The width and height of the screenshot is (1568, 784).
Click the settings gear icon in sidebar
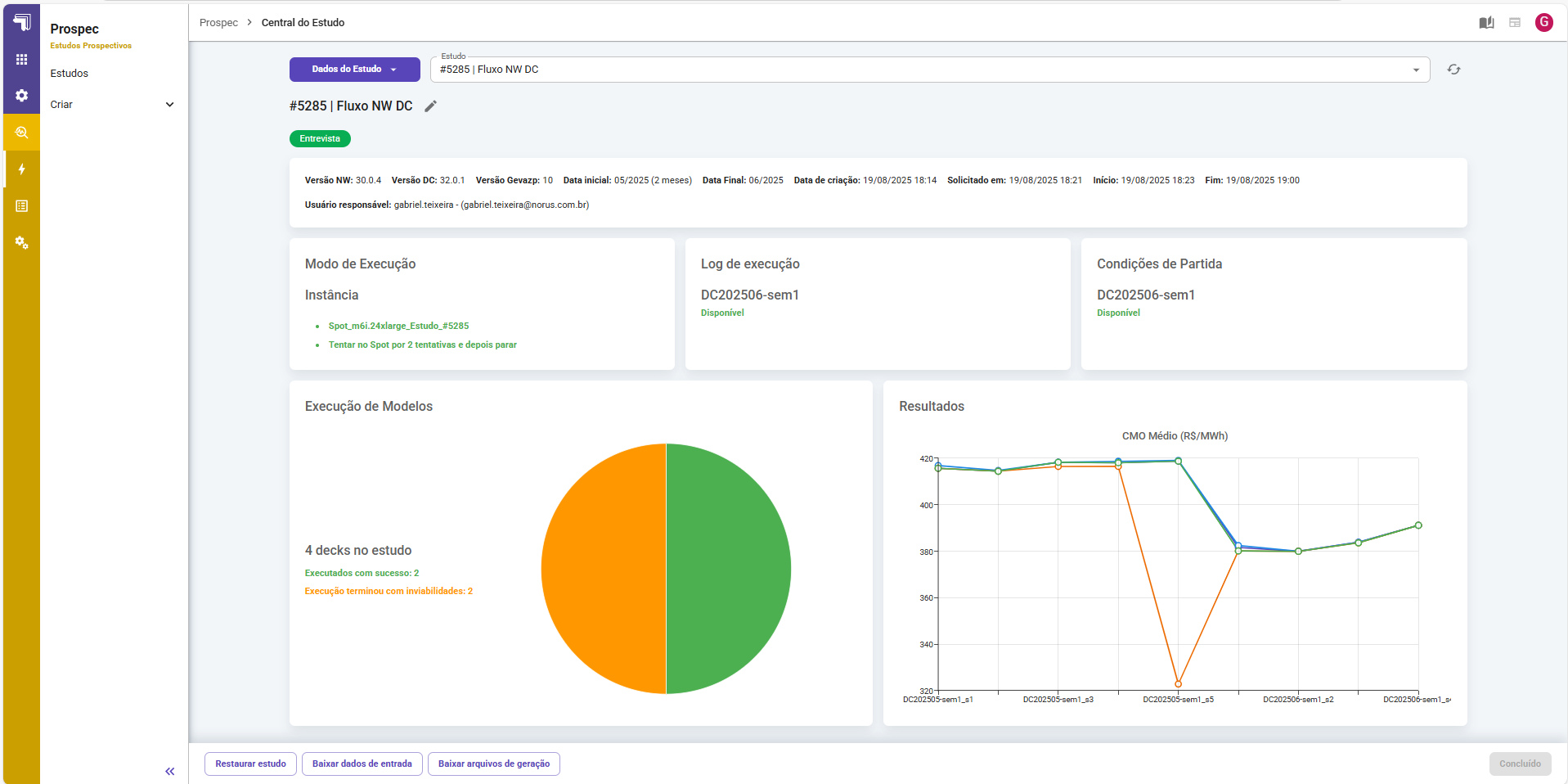tap(21, 96)
